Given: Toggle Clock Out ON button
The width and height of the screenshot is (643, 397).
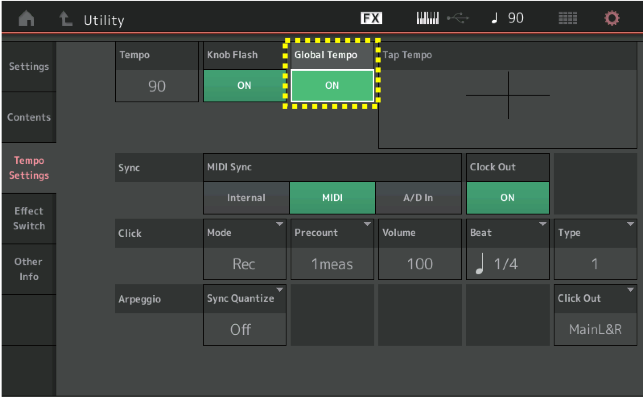Looking at the screenshot, I should pyautogui.click(x=508, y=198).
